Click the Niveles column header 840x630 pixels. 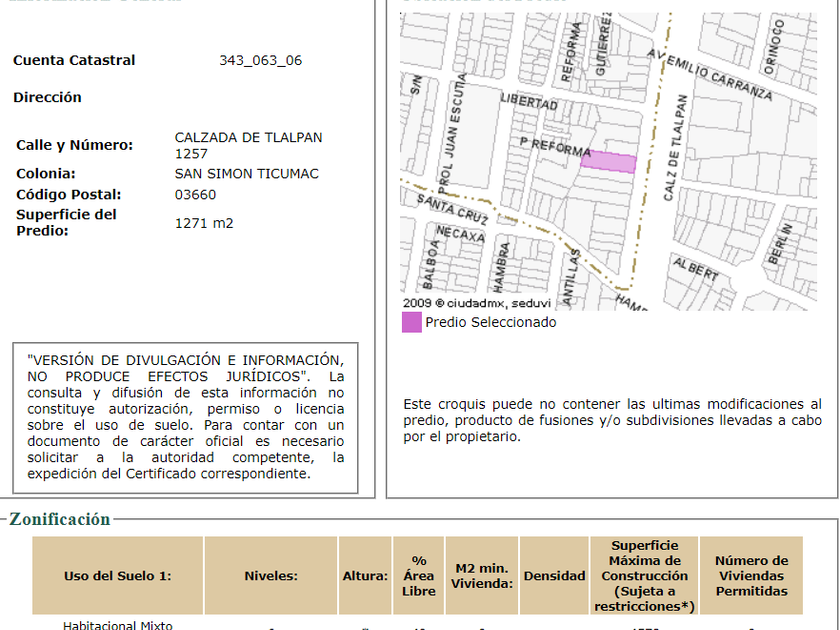point(271,576)
